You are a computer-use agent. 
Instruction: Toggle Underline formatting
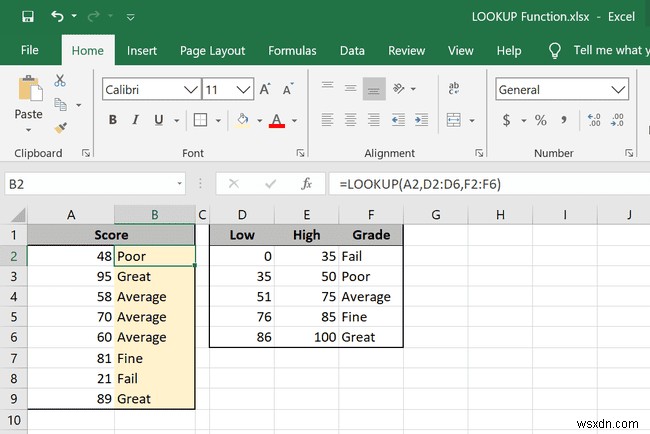click(158, 120)
